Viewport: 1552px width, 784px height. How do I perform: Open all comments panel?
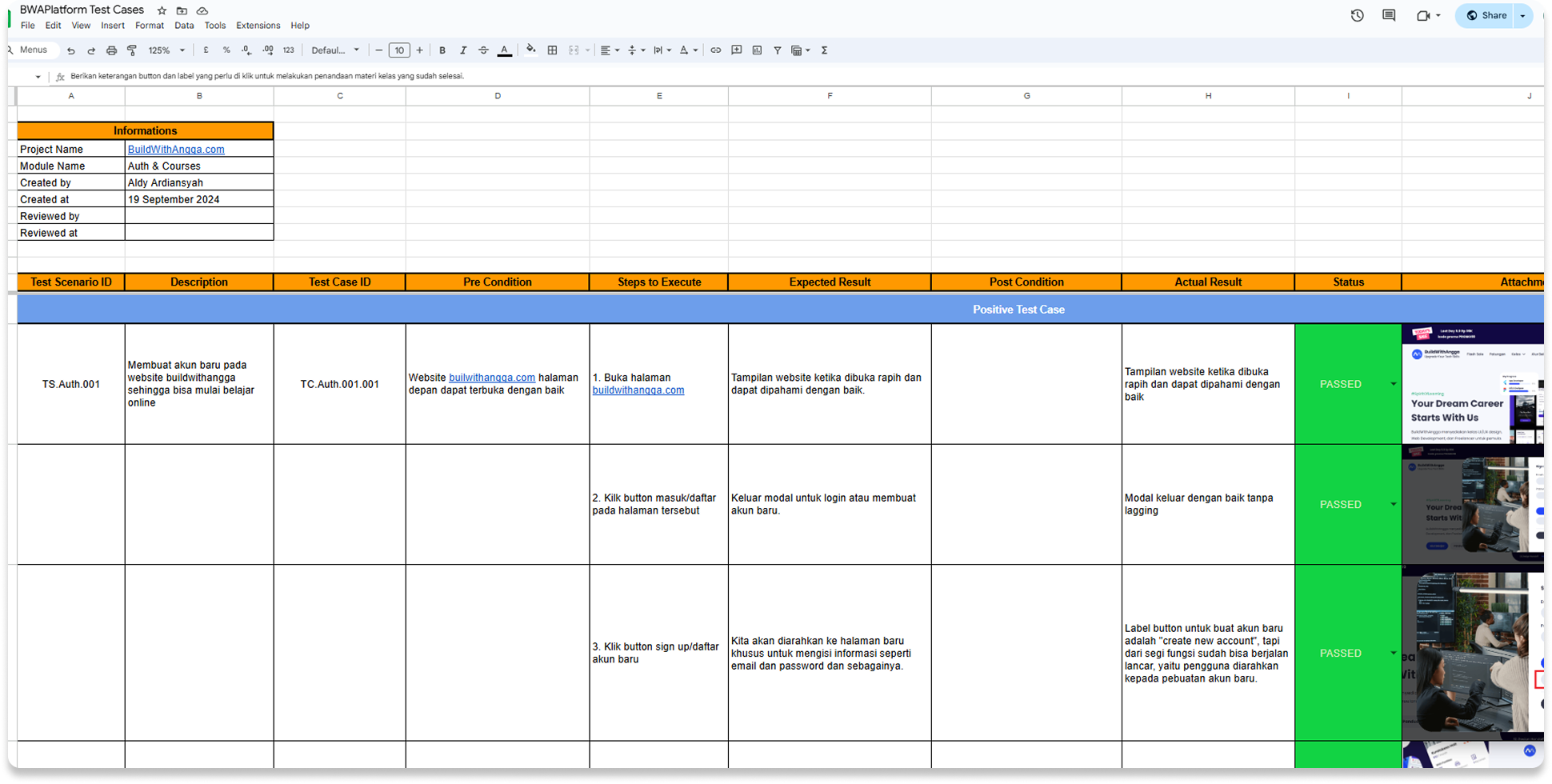[1389, 15]
